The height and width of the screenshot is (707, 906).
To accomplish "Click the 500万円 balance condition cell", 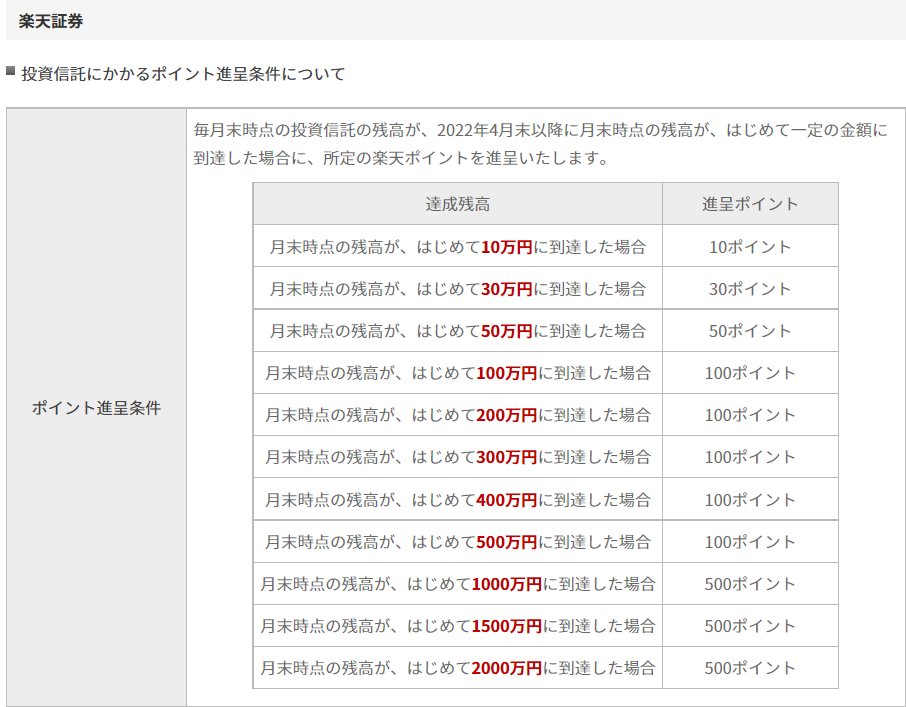I will (458, 541).
